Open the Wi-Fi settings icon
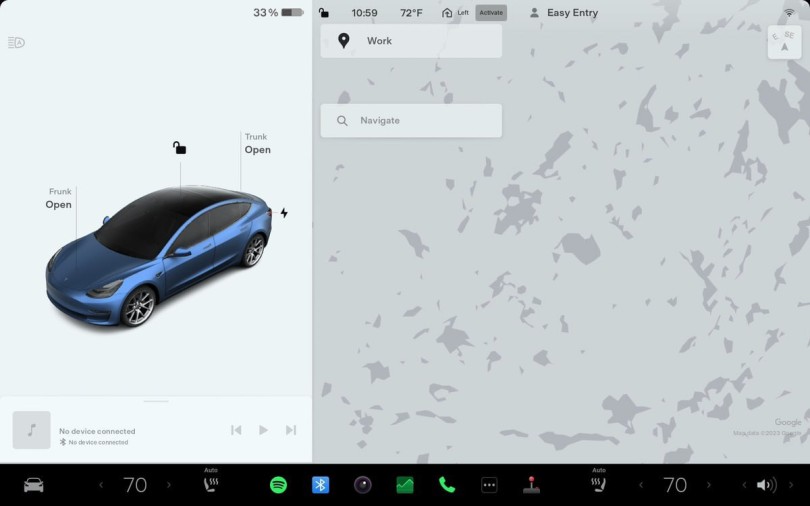This screenshot has width=810, height=506. coord(789,13)
